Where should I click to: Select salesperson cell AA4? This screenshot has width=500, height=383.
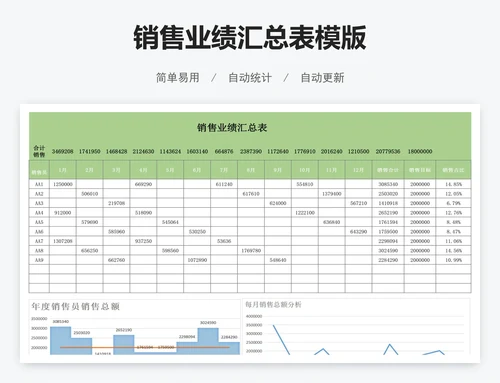point(39,213)
